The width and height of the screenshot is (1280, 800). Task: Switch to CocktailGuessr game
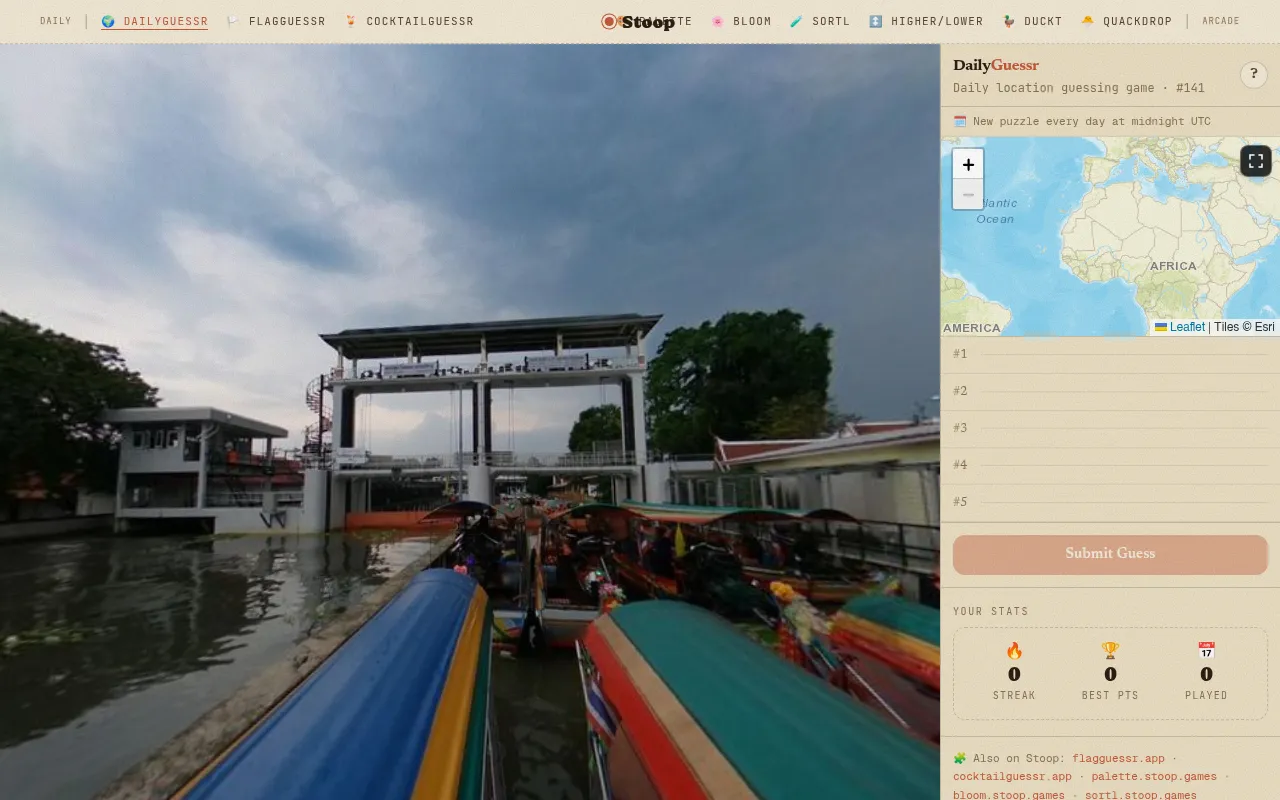tap(409, 21)
